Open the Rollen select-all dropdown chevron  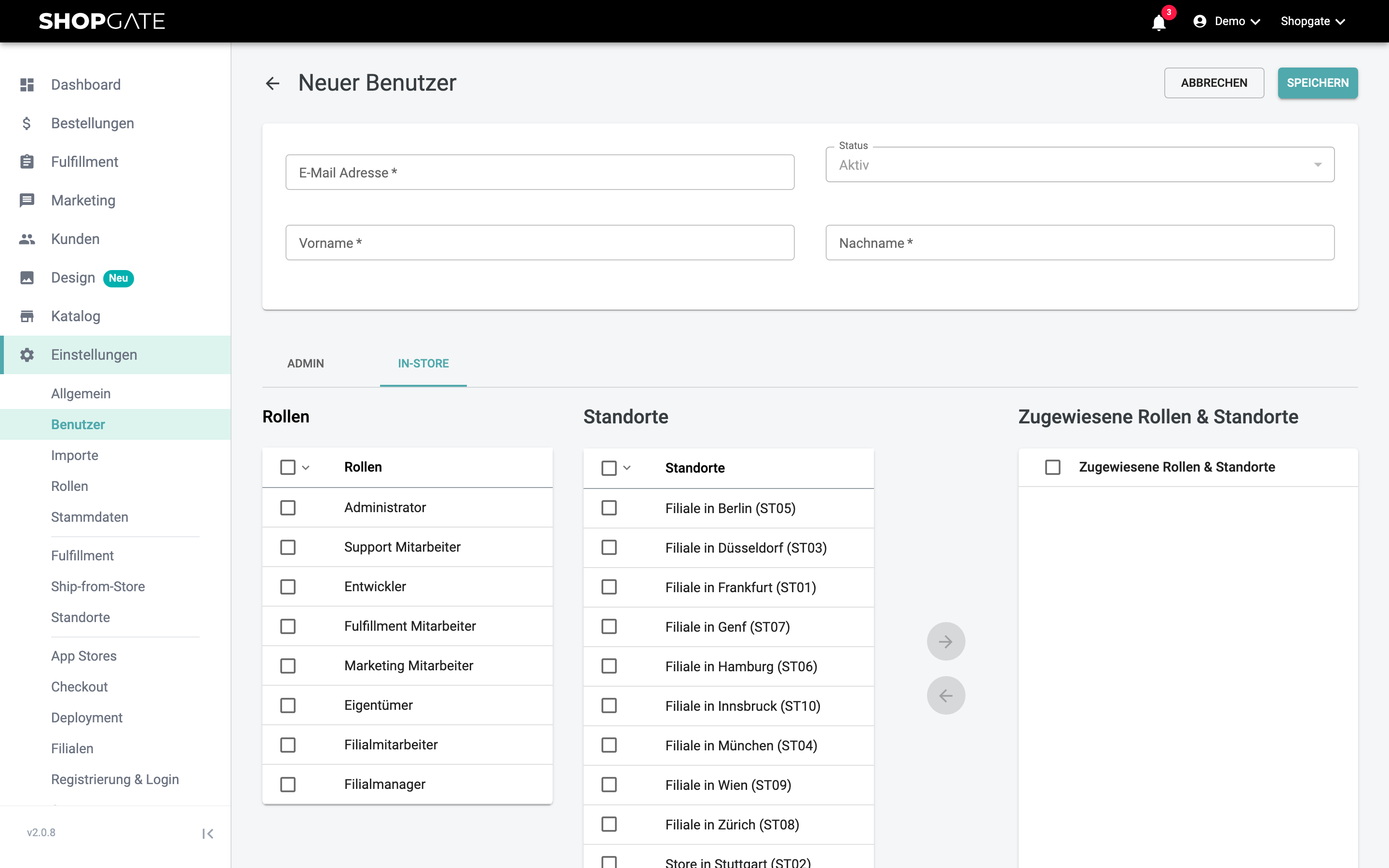pos(306,467)
